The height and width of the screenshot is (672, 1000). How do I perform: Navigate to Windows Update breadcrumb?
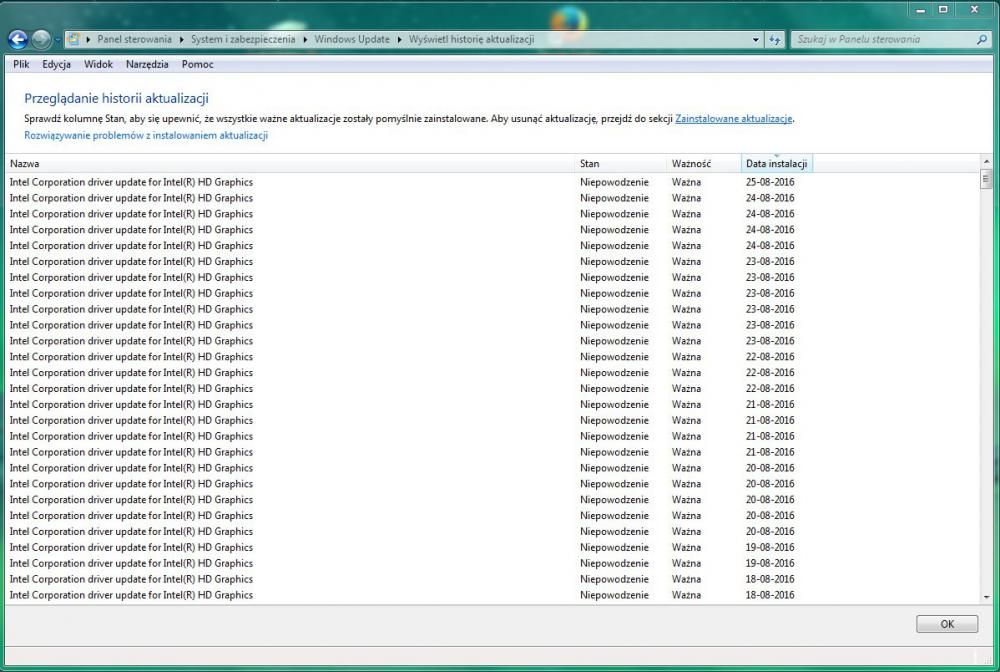point(352,40)
